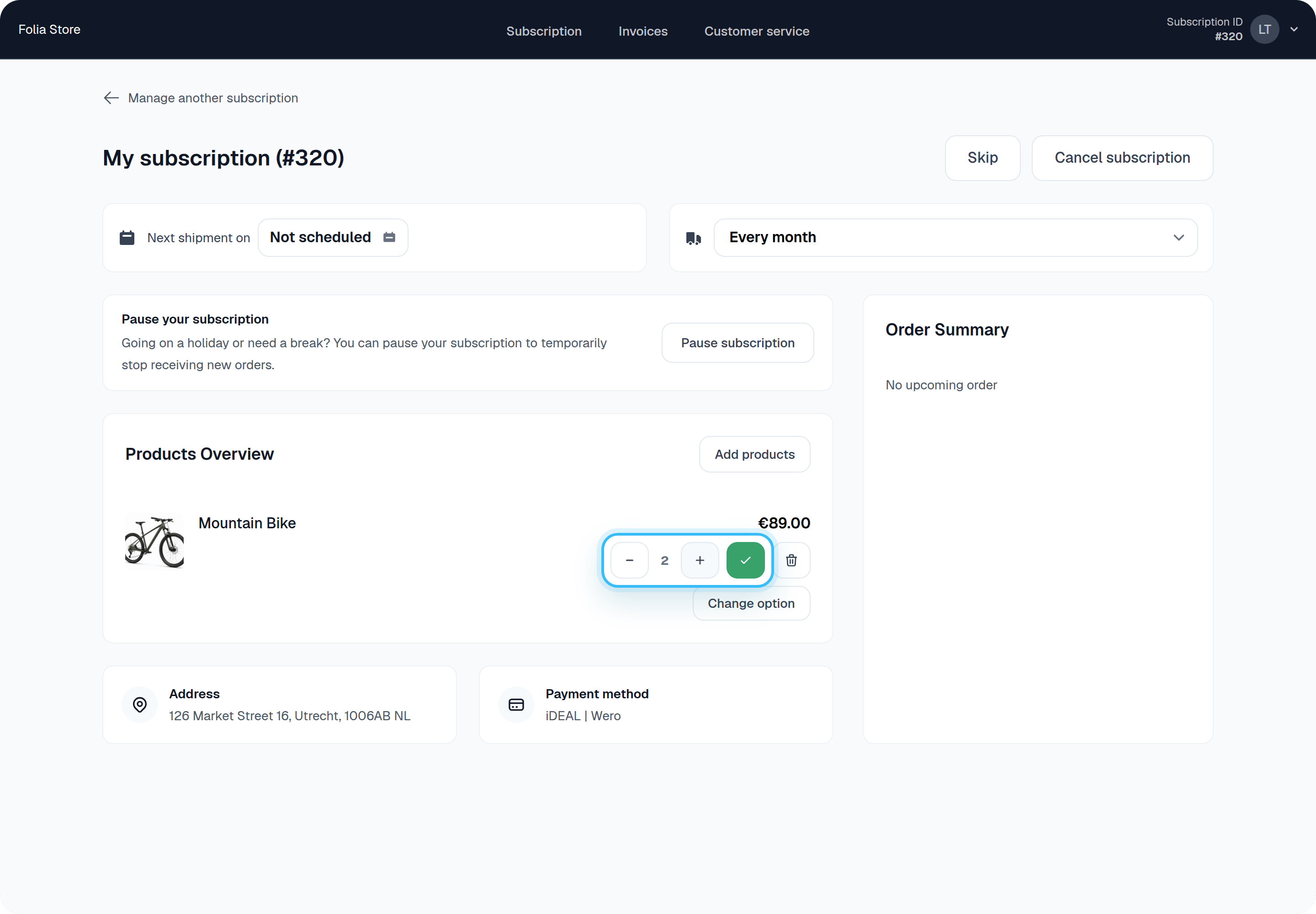Viewport: 1316px width, 914px height.
Task: Click the quantity value 2
Action: click(664, 561)
